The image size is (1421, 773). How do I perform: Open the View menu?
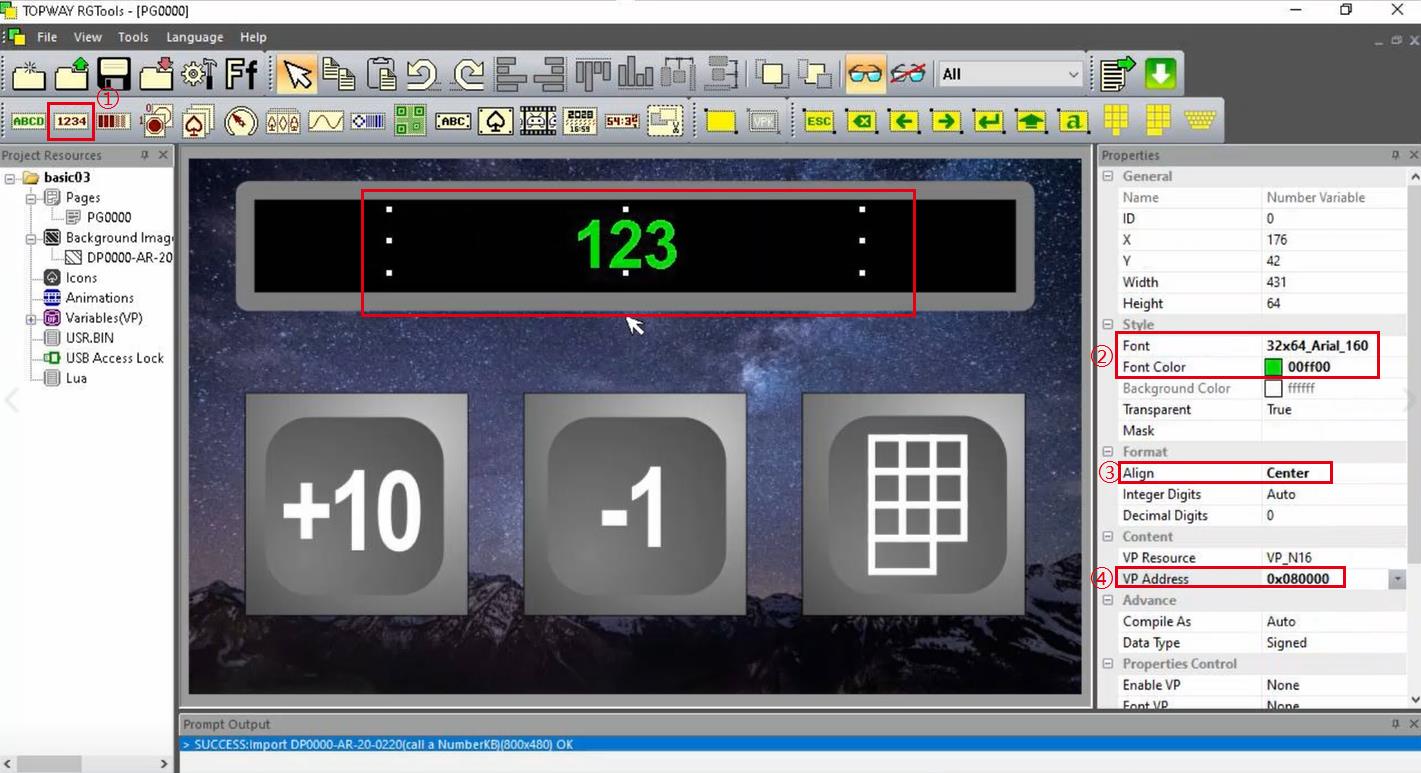coord(88,37)
